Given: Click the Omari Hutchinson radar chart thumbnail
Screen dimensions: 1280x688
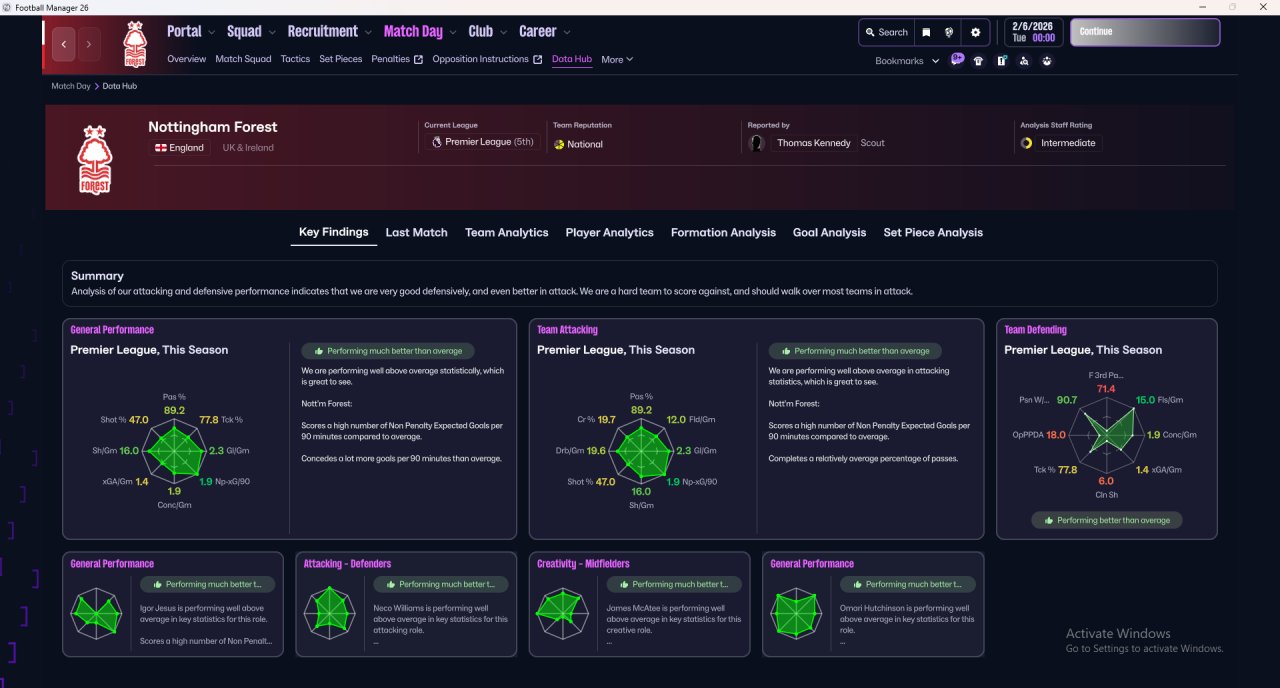Looking at the screenshot, I should point(797,613).
